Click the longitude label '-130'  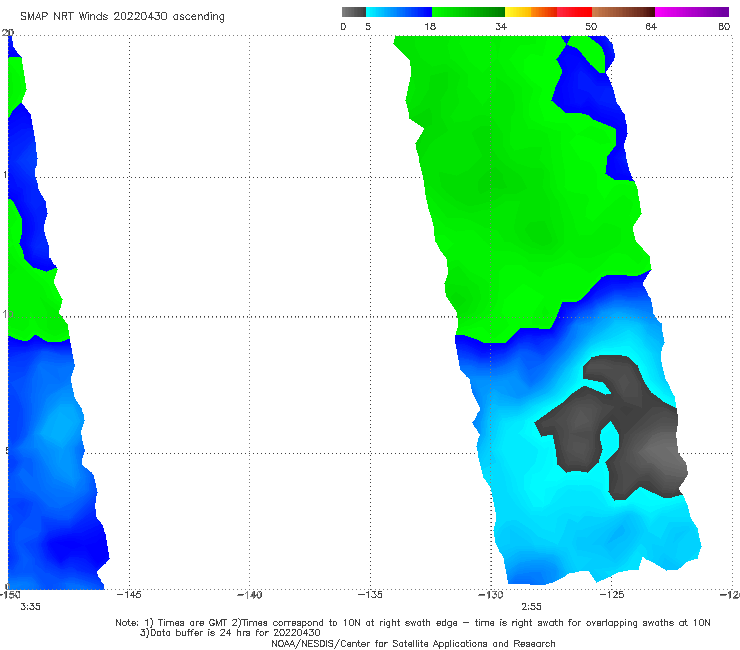coord(491,595)
